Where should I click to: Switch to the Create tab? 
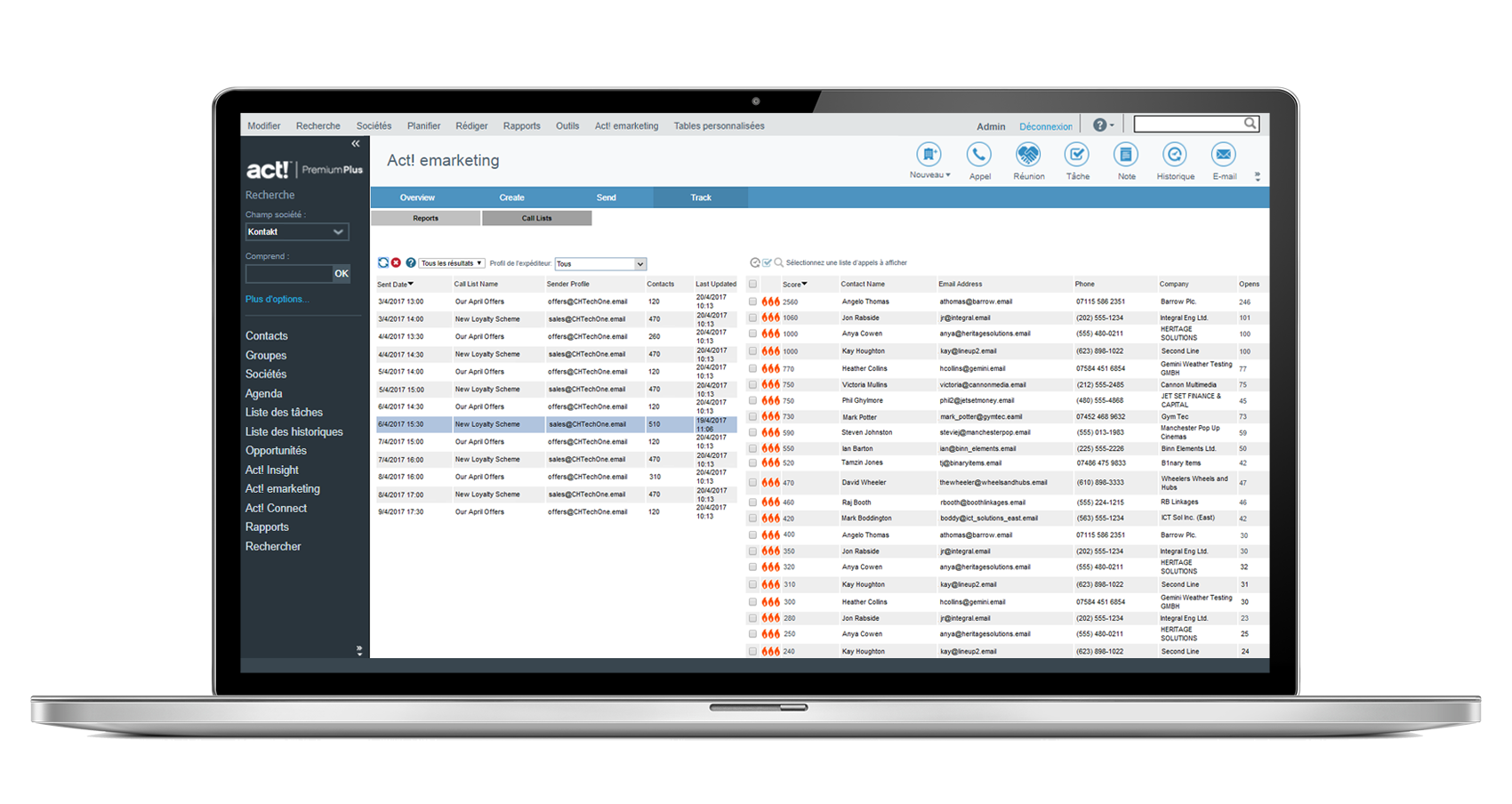pos(511,197)
